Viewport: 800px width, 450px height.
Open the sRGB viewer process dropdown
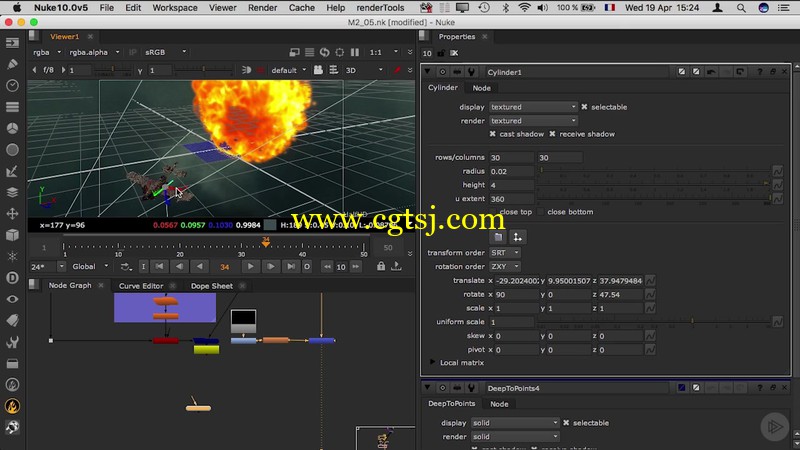[165, 52]
